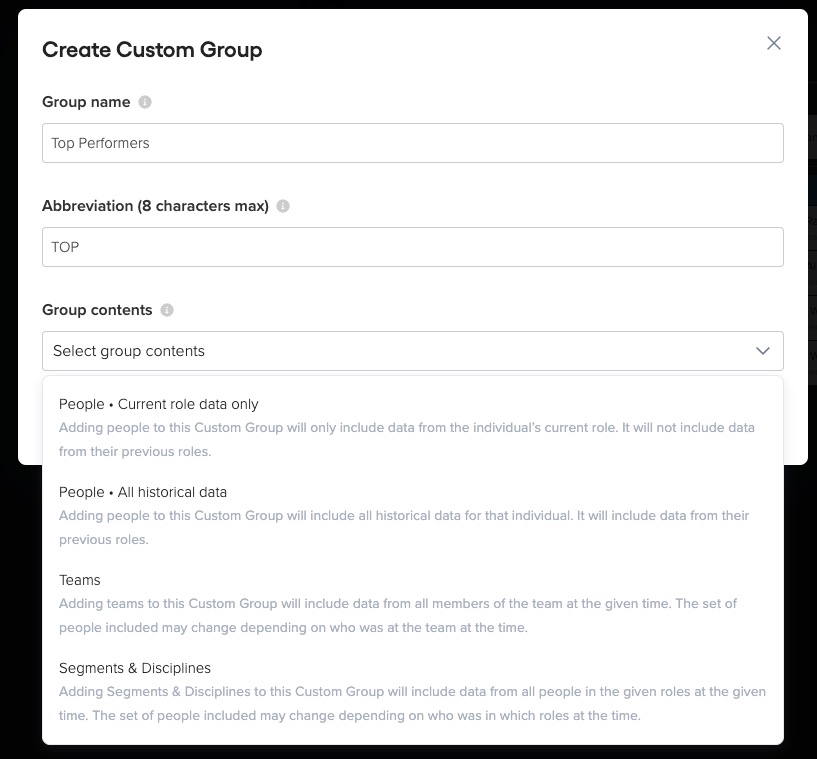Focus the Abbreviation field containing TOP

click(413, 247)
